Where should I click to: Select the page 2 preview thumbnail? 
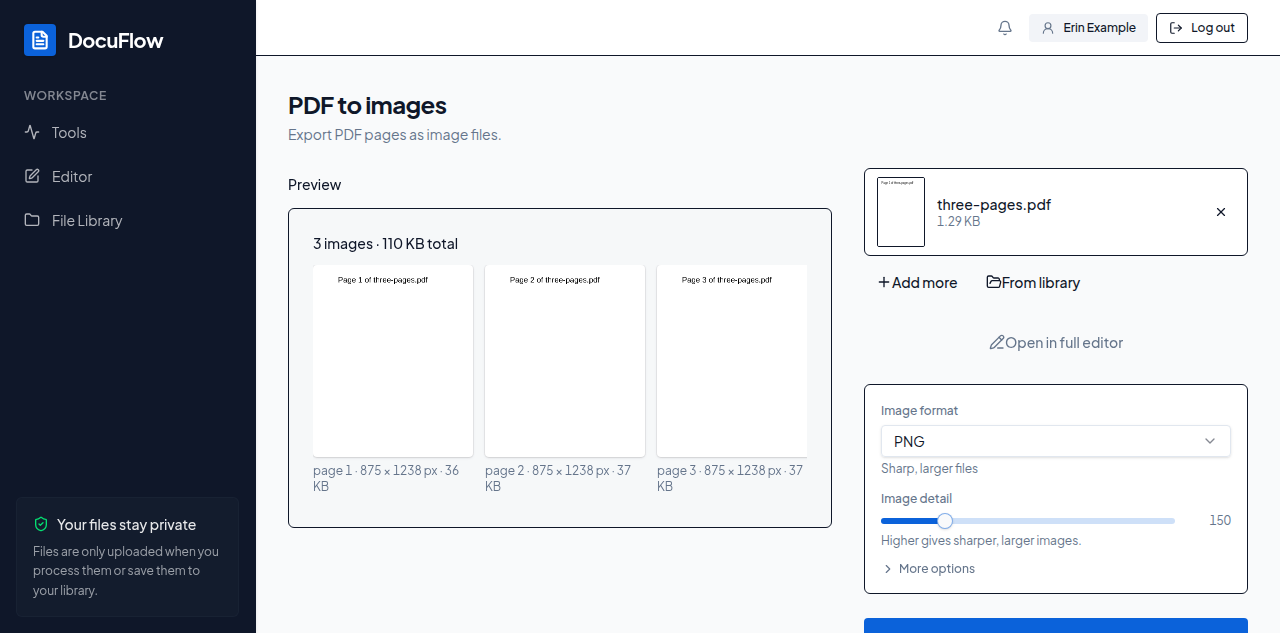565,361
